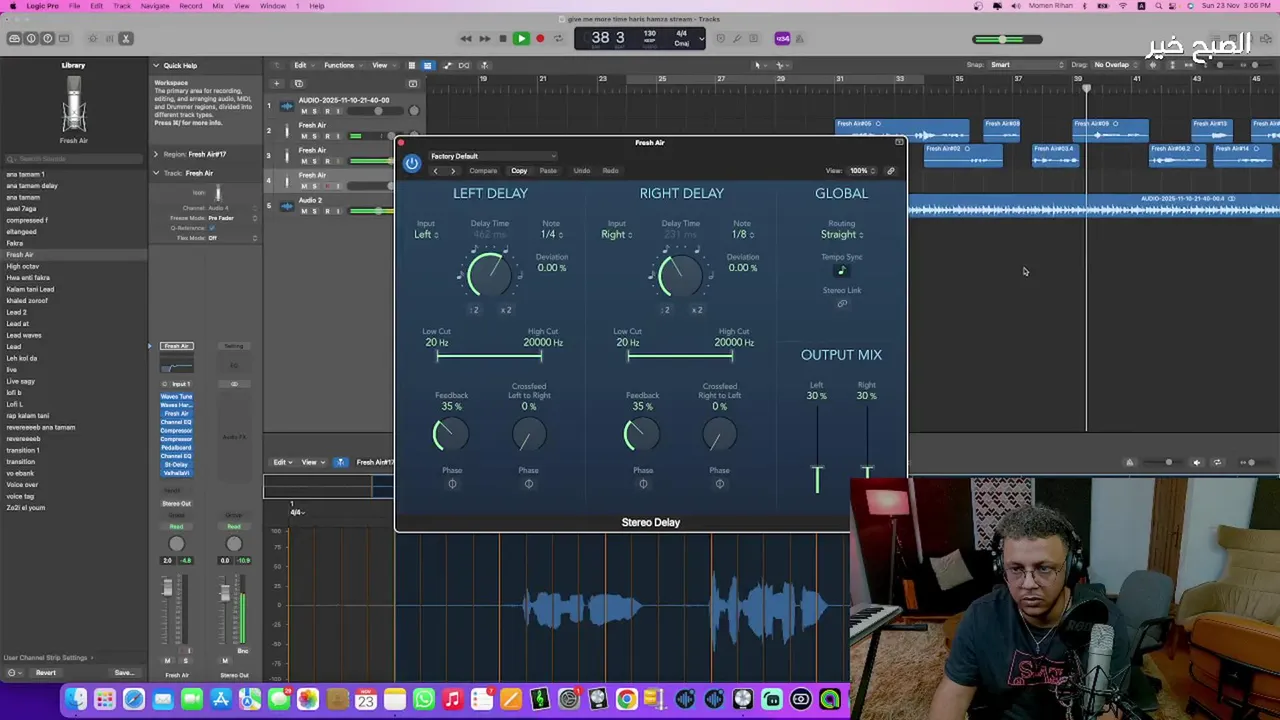1280x720 pixels.
Task: Click Copy in the plugin header
Action: (x=519, y=171)
